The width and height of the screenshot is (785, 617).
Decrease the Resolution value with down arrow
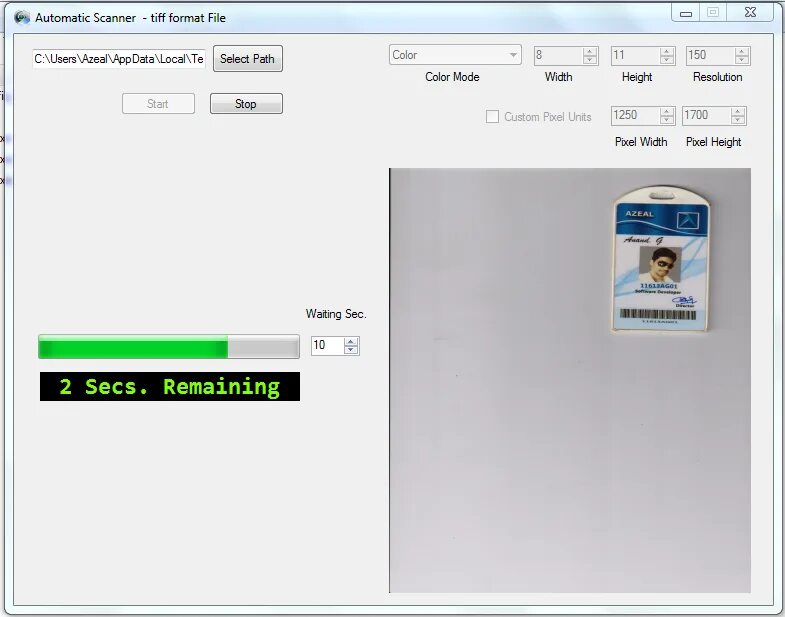pos(742,60)
